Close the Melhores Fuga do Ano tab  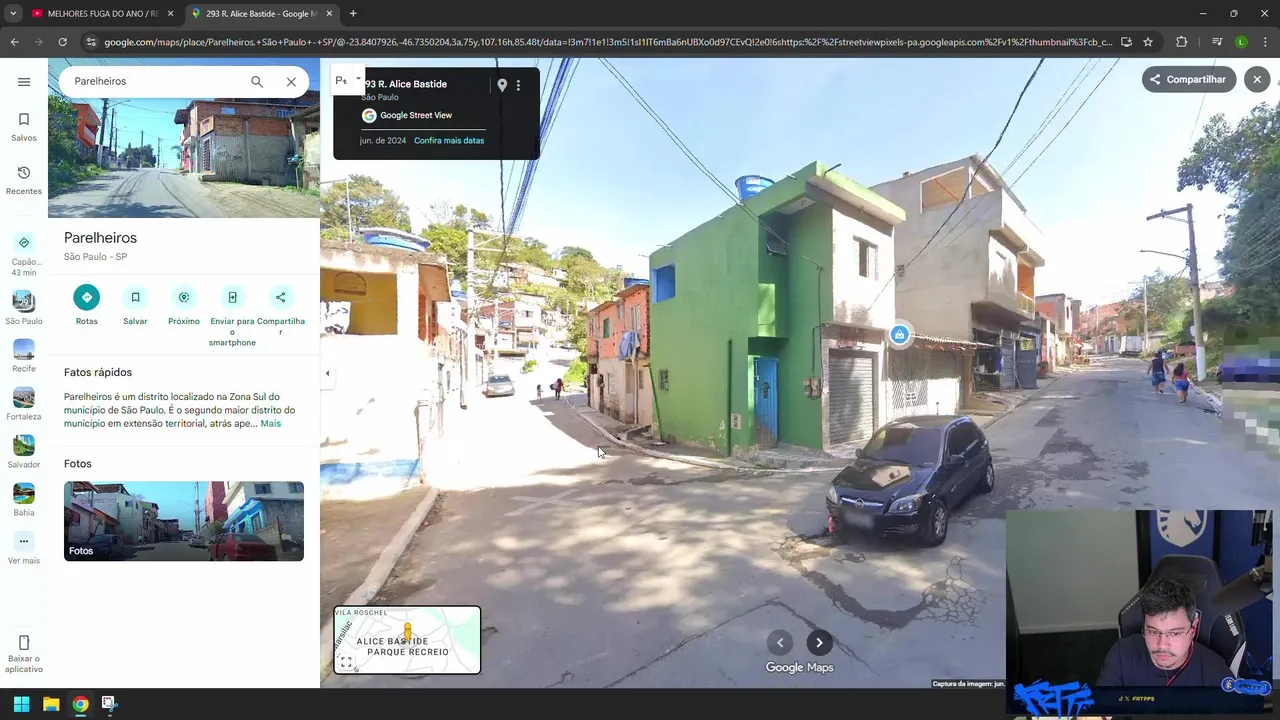(170, 14)
